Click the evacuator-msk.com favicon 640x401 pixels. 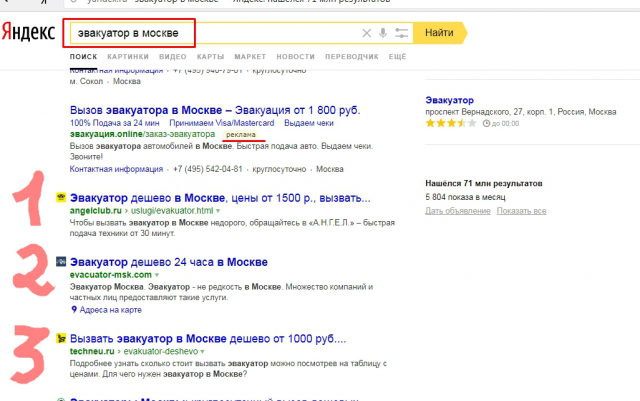[x=61, y=261]
